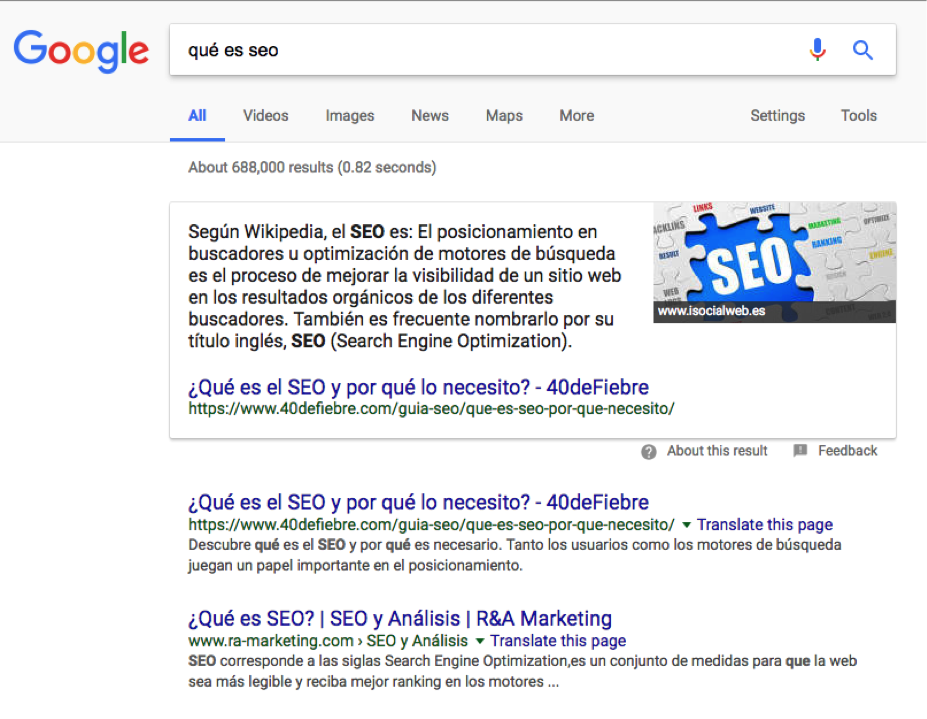The image size is (927, 719).
Task: Click the Google logo
Action: pyautogui.click(x=81, y=50)
